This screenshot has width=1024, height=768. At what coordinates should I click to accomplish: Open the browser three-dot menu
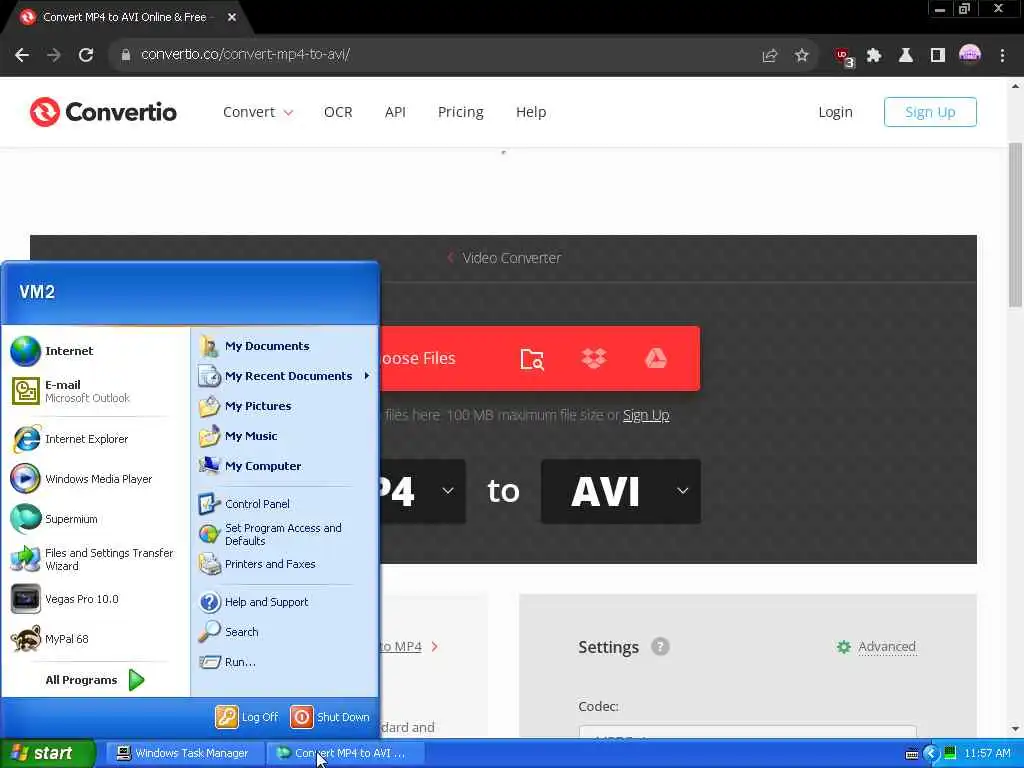tap(1002, 56)
